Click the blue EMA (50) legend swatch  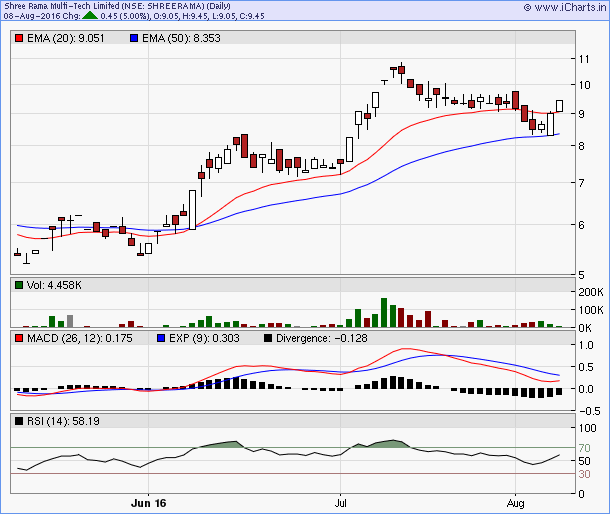(134, 38)
